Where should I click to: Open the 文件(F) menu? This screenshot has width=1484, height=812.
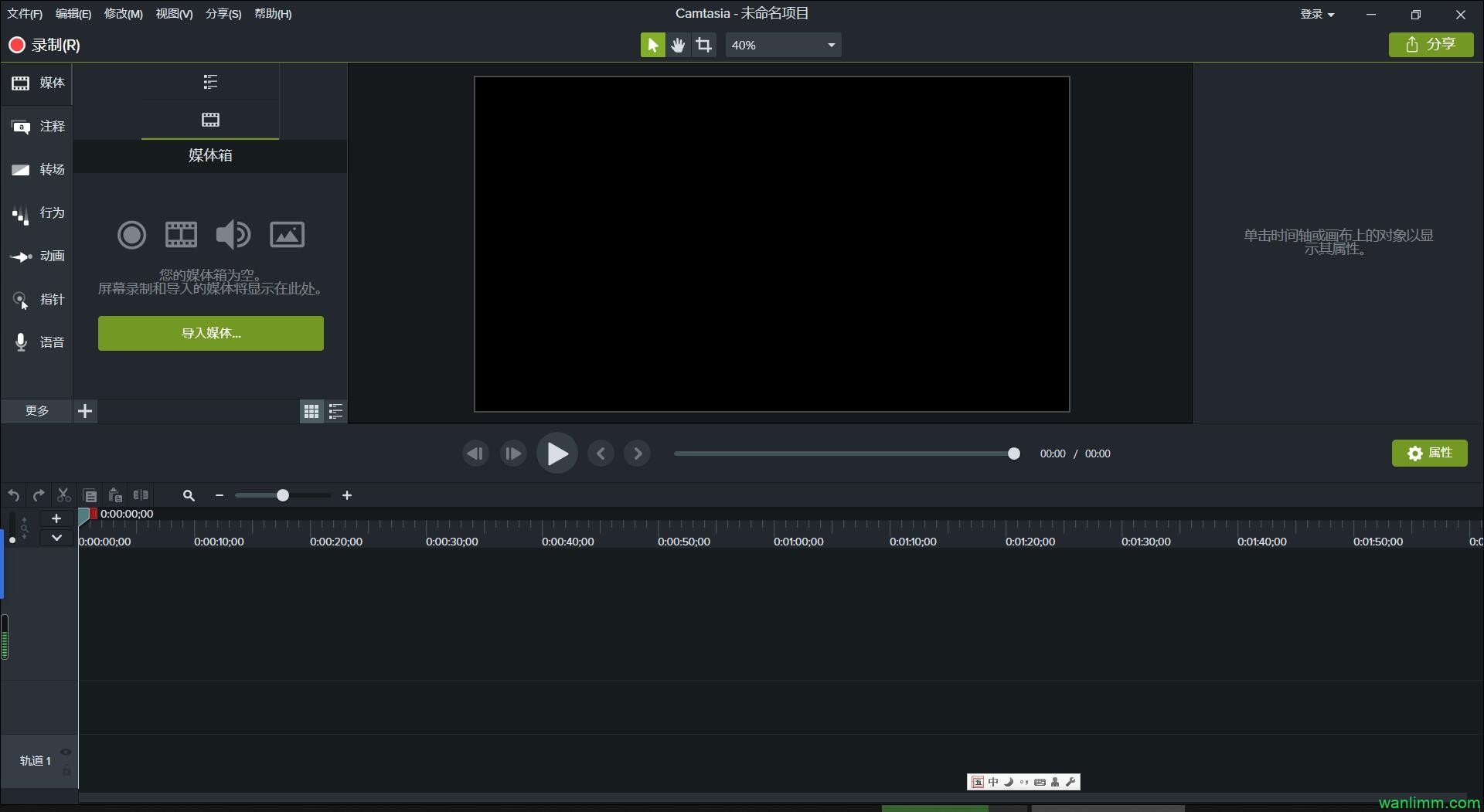pos(25,14)
